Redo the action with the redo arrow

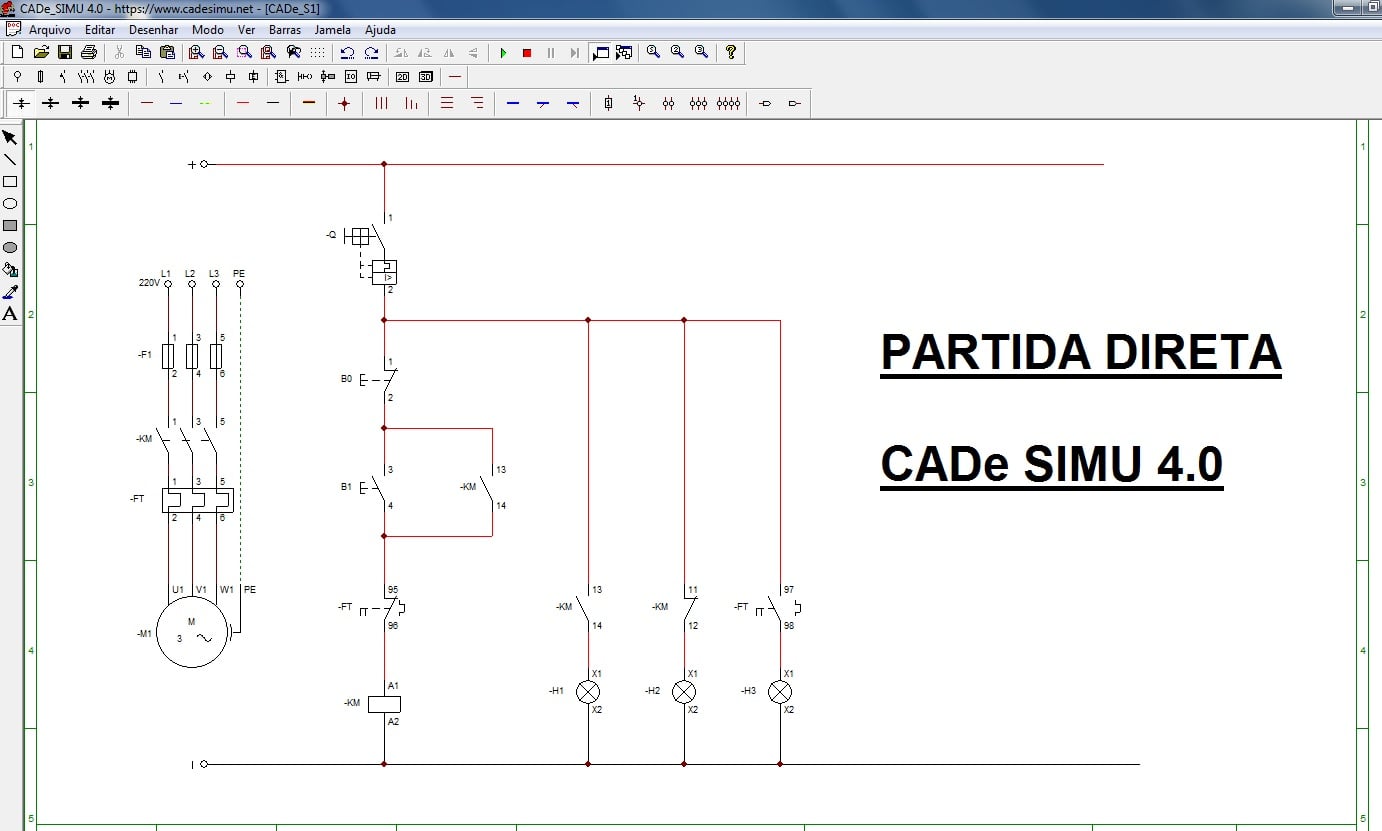tap(371, 52)
